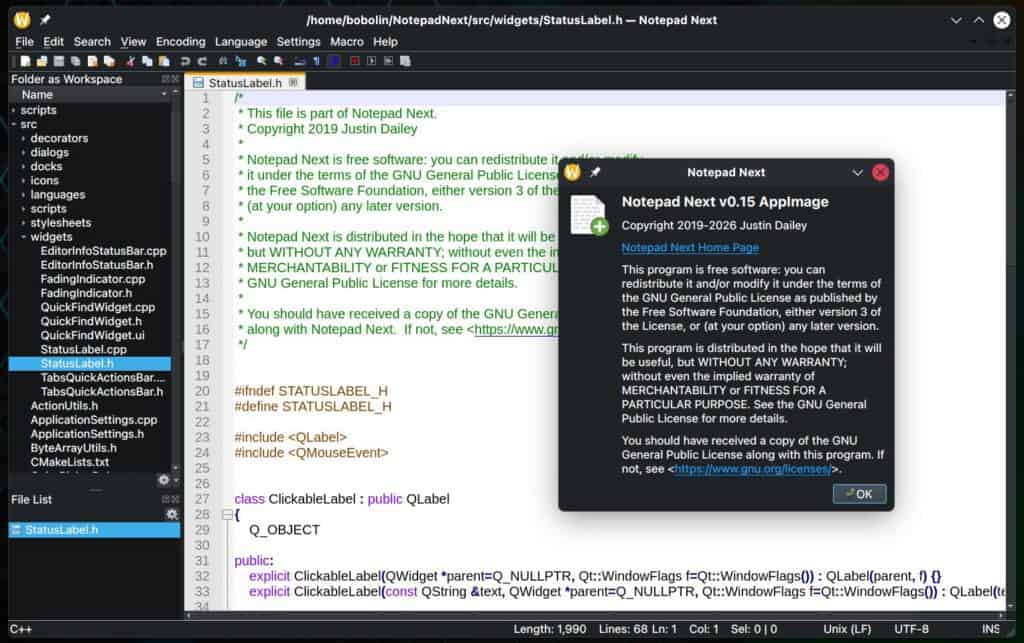Click the Save All toolbar icon
1024x643 pixels.
[75, 61]
